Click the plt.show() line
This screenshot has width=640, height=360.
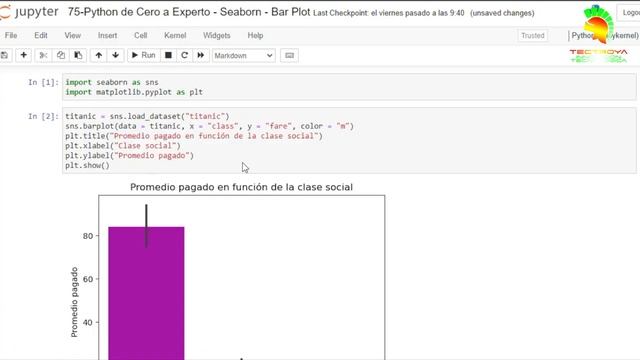tap(87, 165)
